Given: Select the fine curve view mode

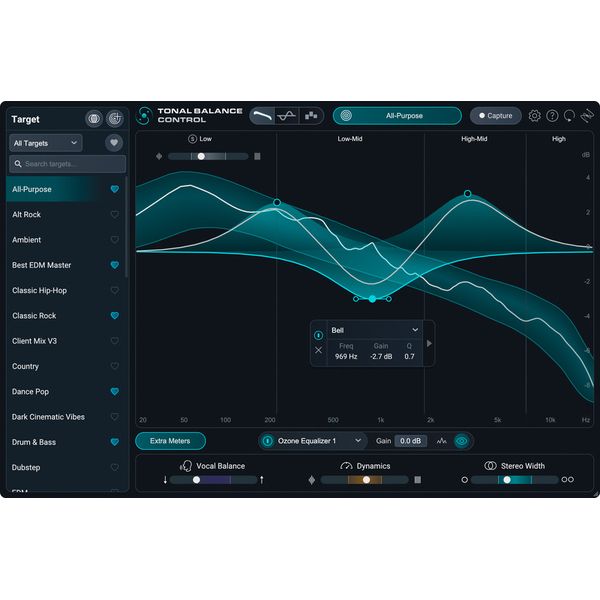Looking at the screenshot, I should click(287, 116).
